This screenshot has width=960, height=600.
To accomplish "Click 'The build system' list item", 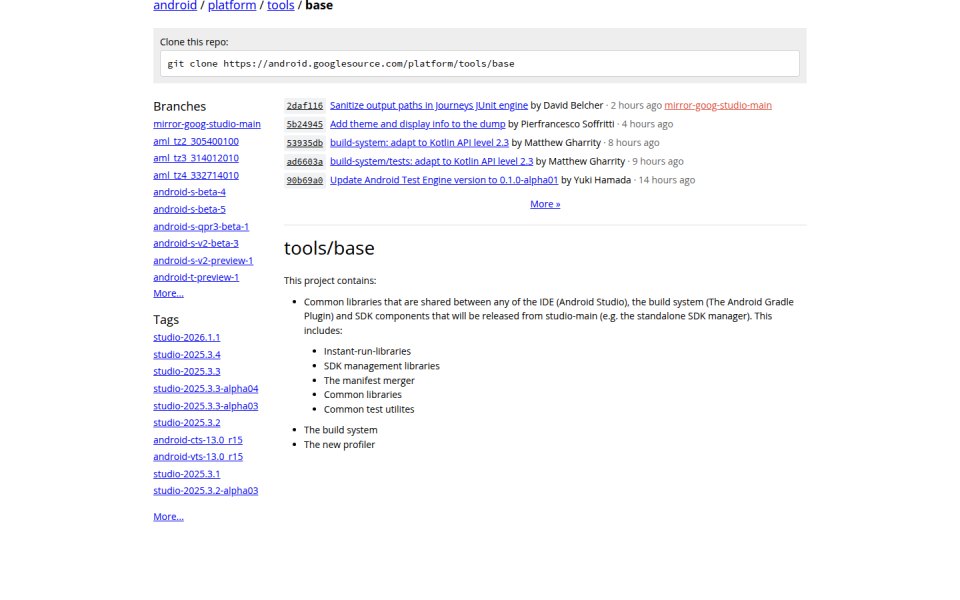I will pos(340,430).
